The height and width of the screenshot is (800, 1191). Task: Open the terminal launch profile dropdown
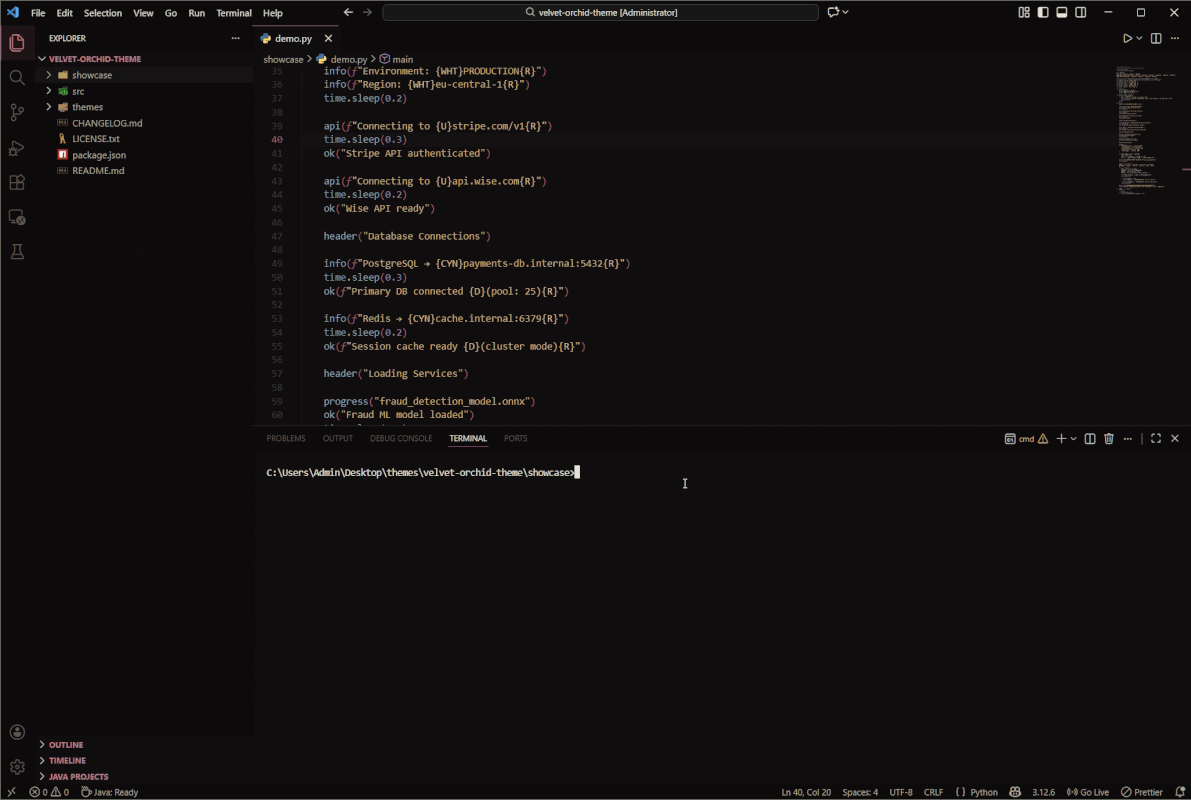point(1073,438)
